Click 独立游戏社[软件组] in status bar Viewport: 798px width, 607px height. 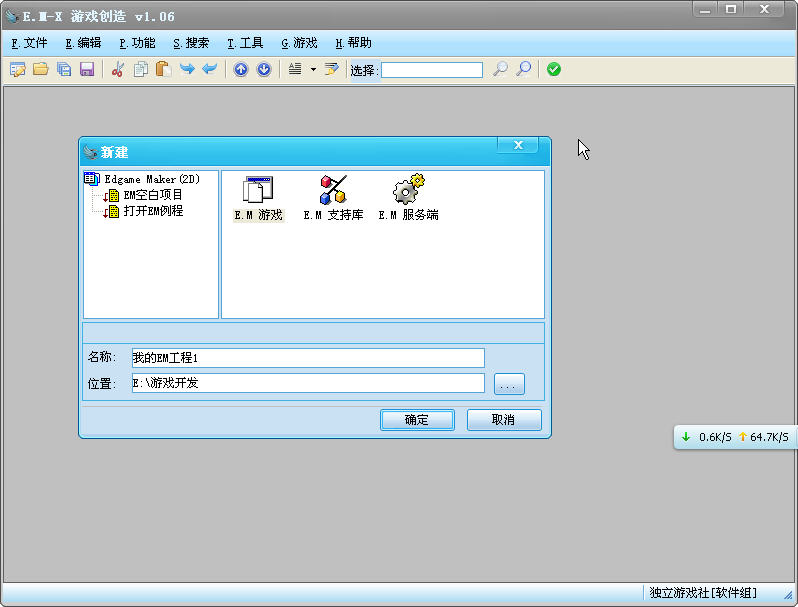(703, 593)
